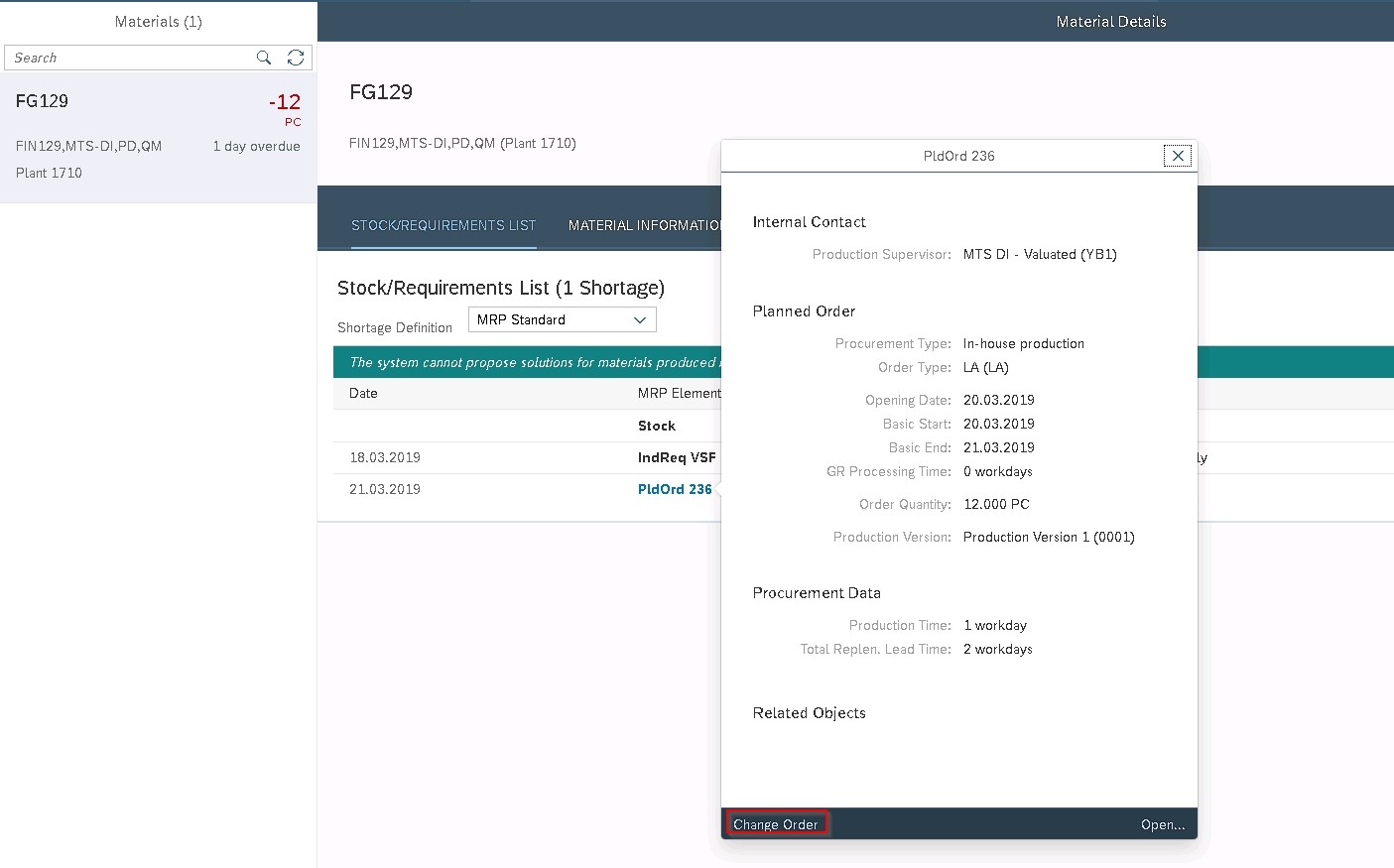Close the PldOrd 236 popover
This screenshot has width=1394, height=868.
1178,156
